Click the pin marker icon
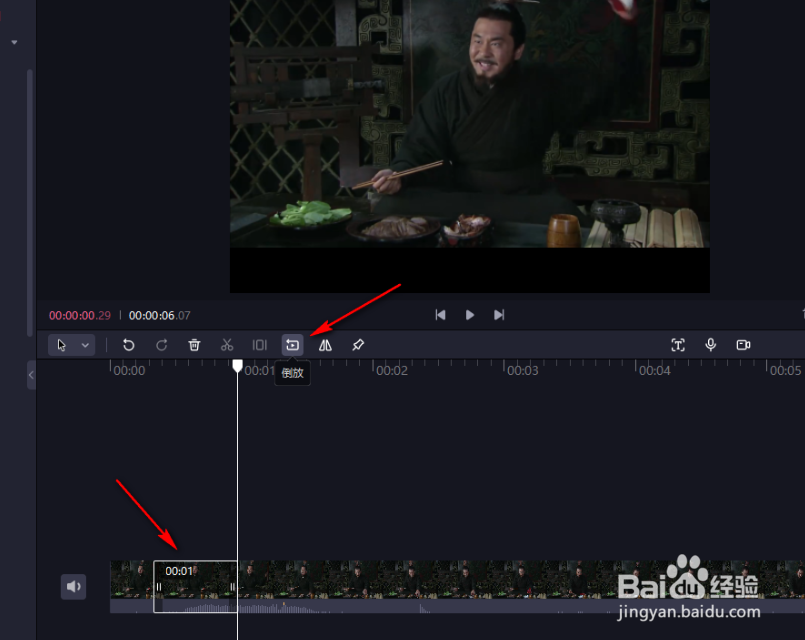The image size is (805, 640). coord(358,345)
